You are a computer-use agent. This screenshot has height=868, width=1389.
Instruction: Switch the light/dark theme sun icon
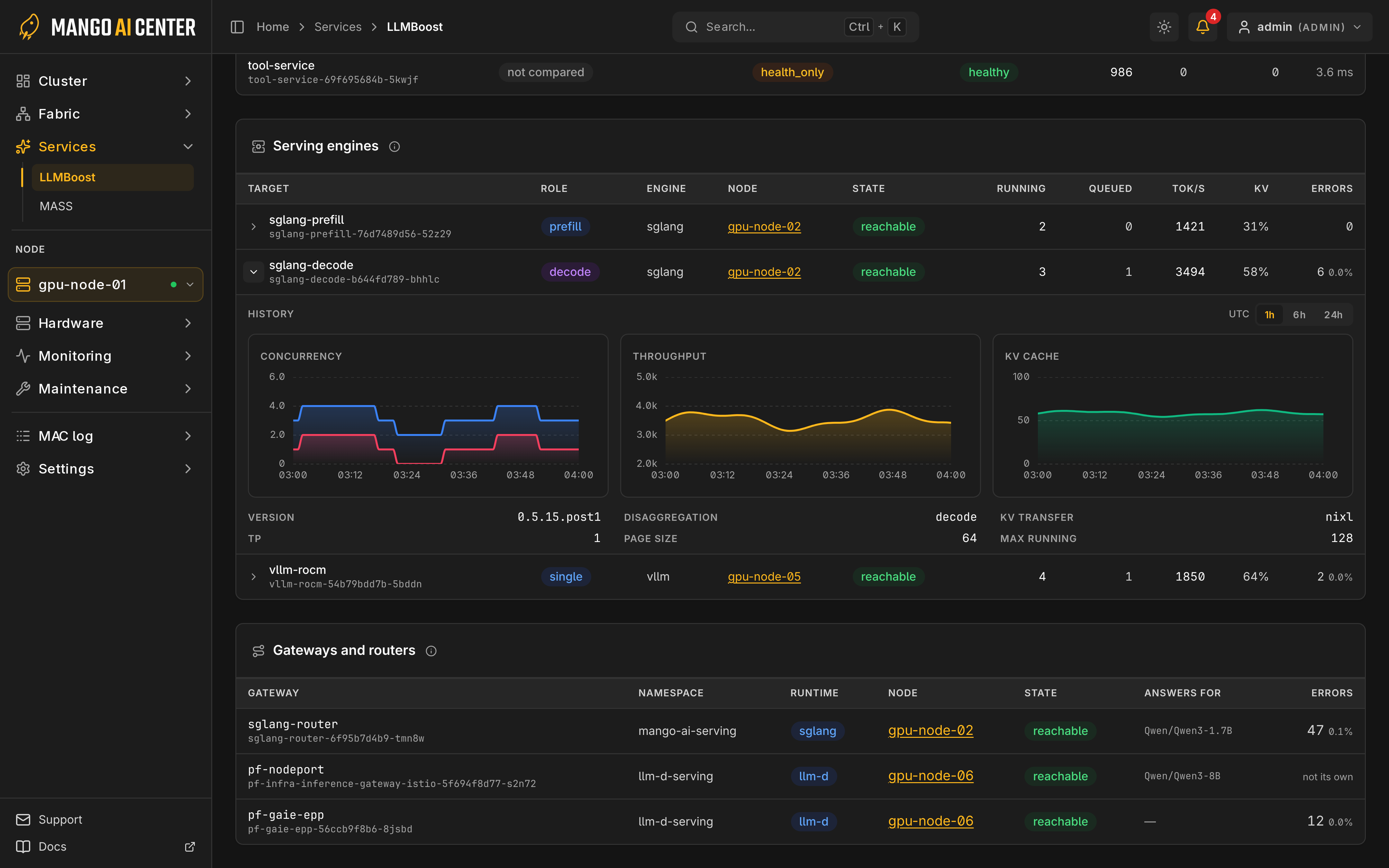[1164, 27]
